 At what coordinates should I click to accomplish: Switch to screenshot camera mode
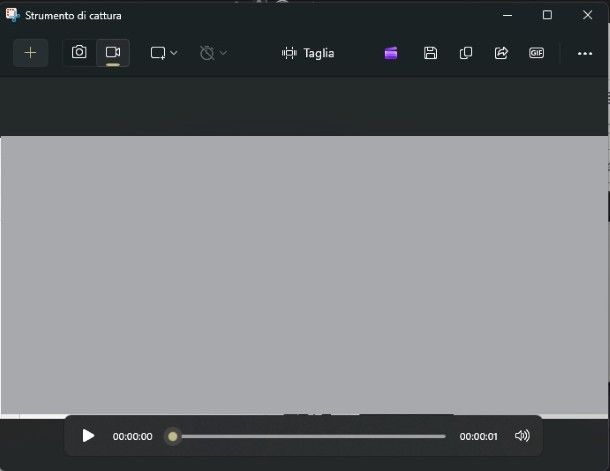point(79,52)
